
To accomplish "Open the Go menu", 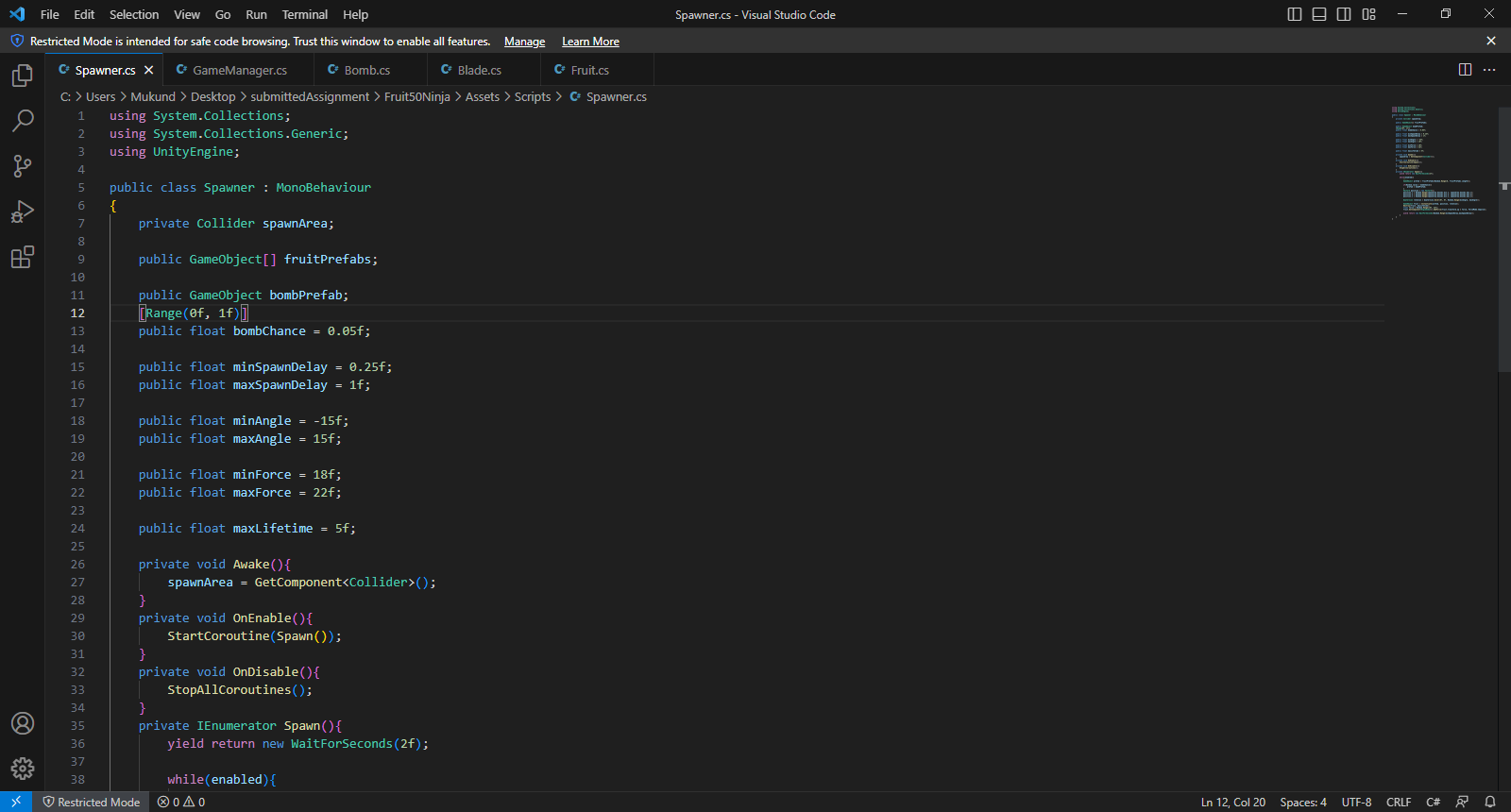I will 223,14.
